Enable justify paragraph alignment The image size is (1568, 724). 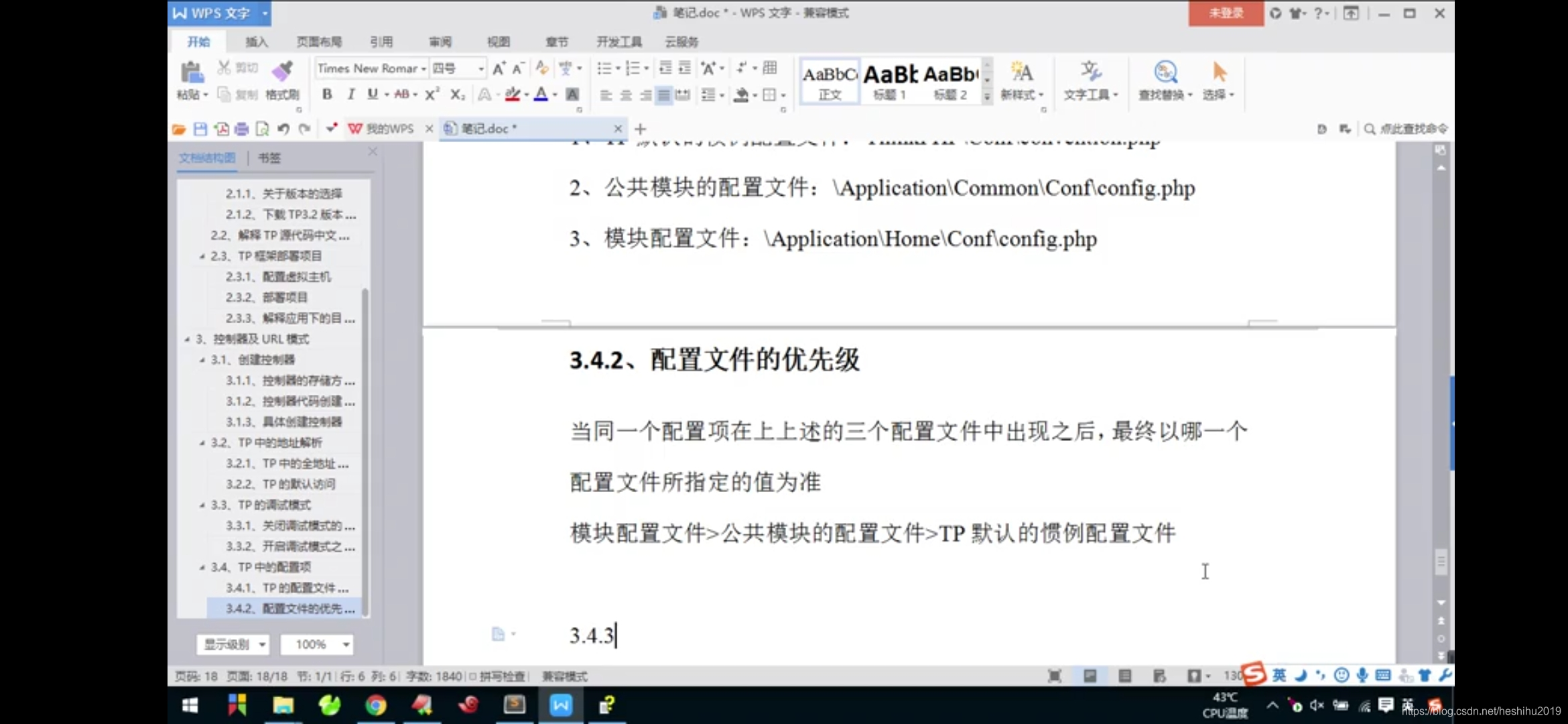tap(663, 95)
